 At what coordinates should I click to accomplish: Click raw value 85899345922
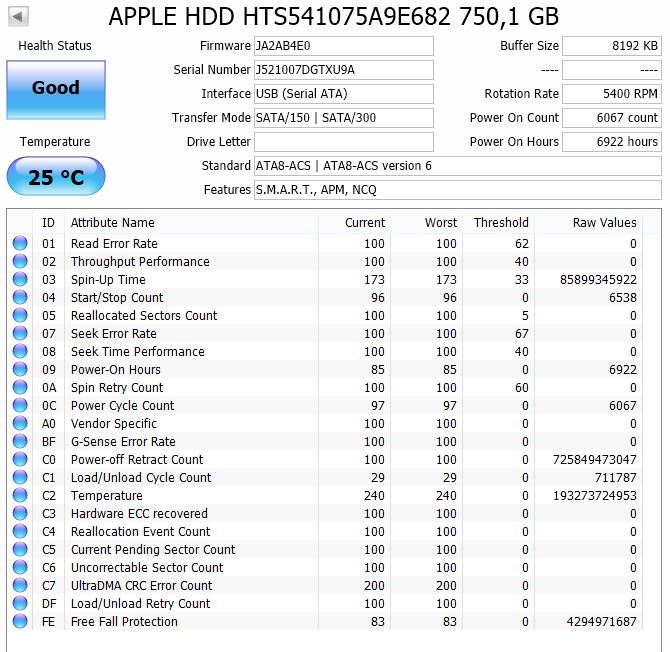tap(598, 279)
